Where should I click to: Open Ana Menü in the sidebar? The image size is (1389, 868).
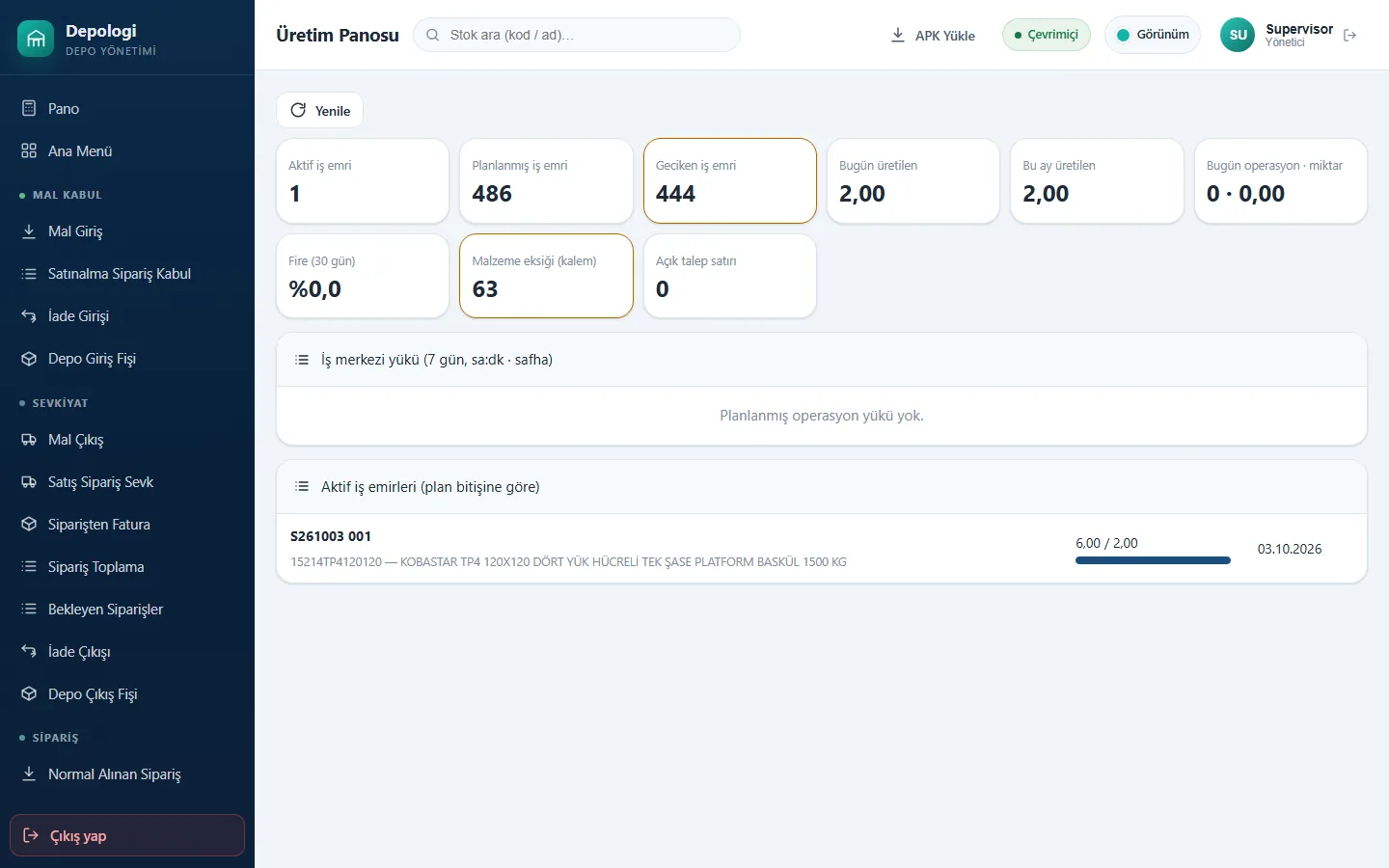[127, 150]
